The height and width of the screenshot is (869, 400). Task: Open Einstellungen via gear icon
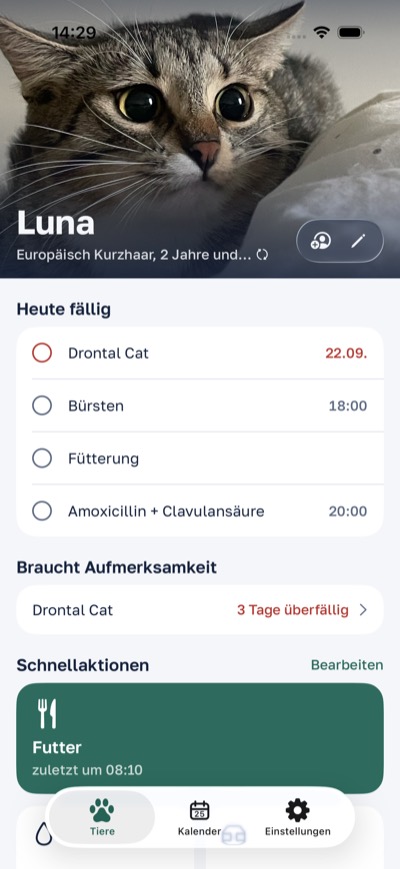coord(298,810)
